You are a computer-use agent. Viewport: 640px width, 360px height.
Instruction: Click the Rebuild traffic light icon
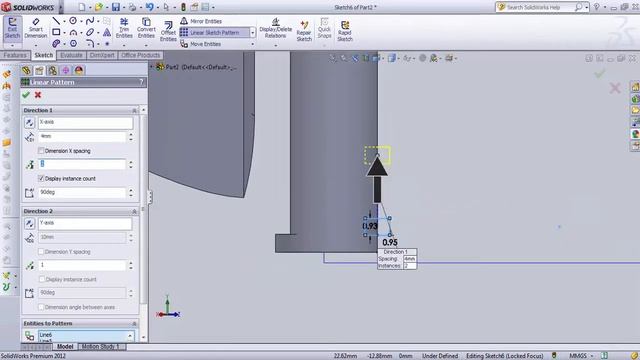pos(183,7)
